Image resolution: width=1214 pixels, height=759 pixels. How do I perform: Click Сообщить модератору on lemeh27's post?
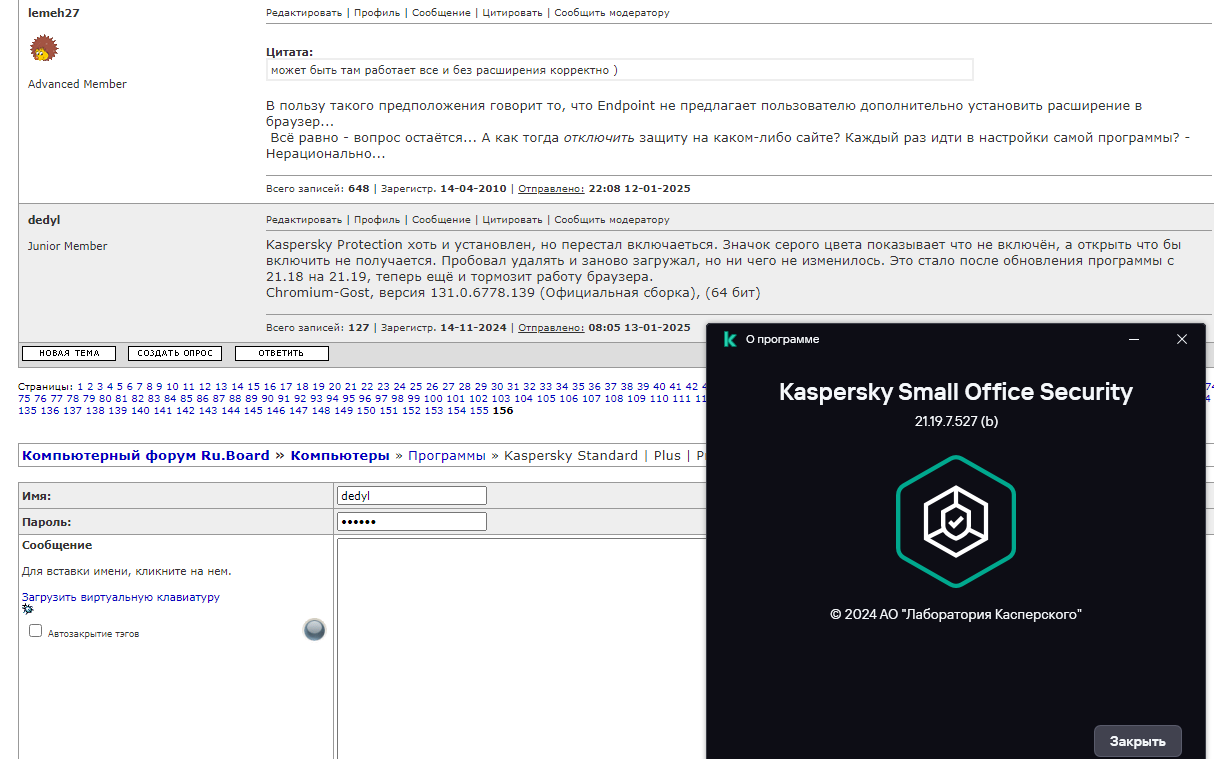[612, 13]
